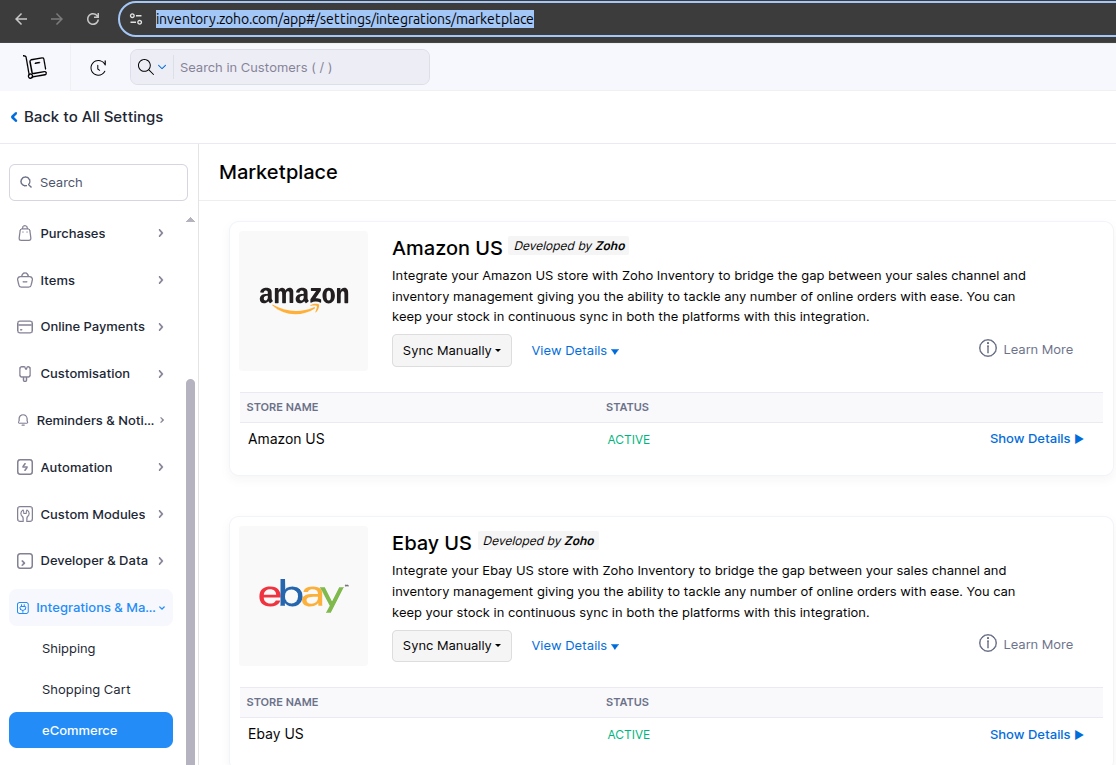Open Learn More for Amazon US
Image resolution: width=1116 pixels, height=765 pixels.
(1038, 349)
